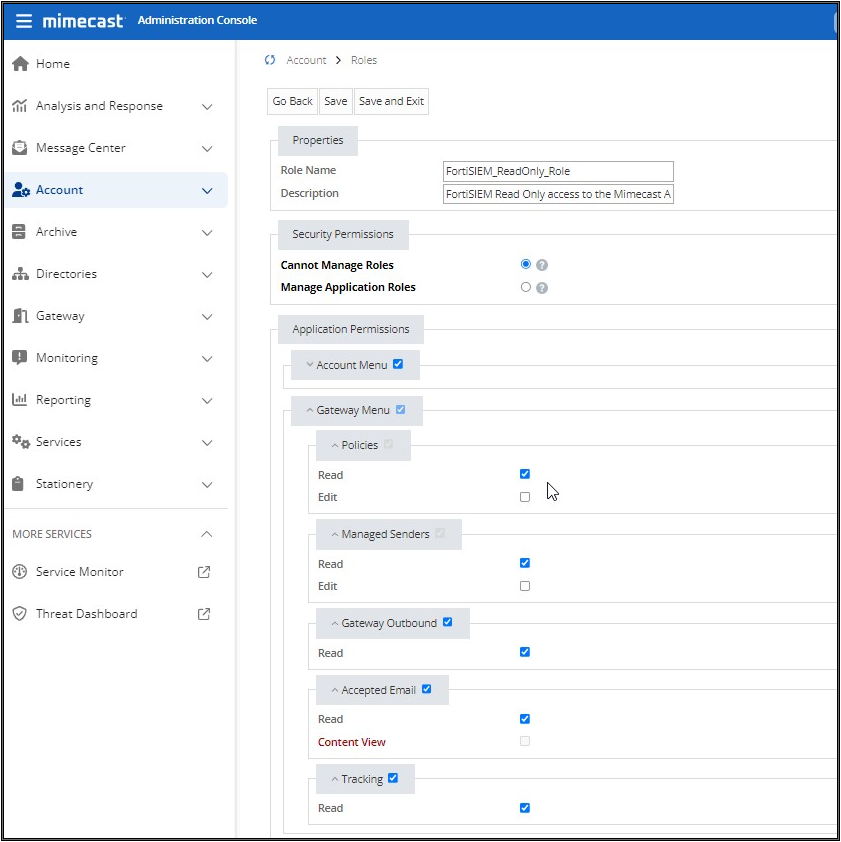Screen dimensions: 841x842
Task: Select the Archive sidebar icon
Action: 22,231
